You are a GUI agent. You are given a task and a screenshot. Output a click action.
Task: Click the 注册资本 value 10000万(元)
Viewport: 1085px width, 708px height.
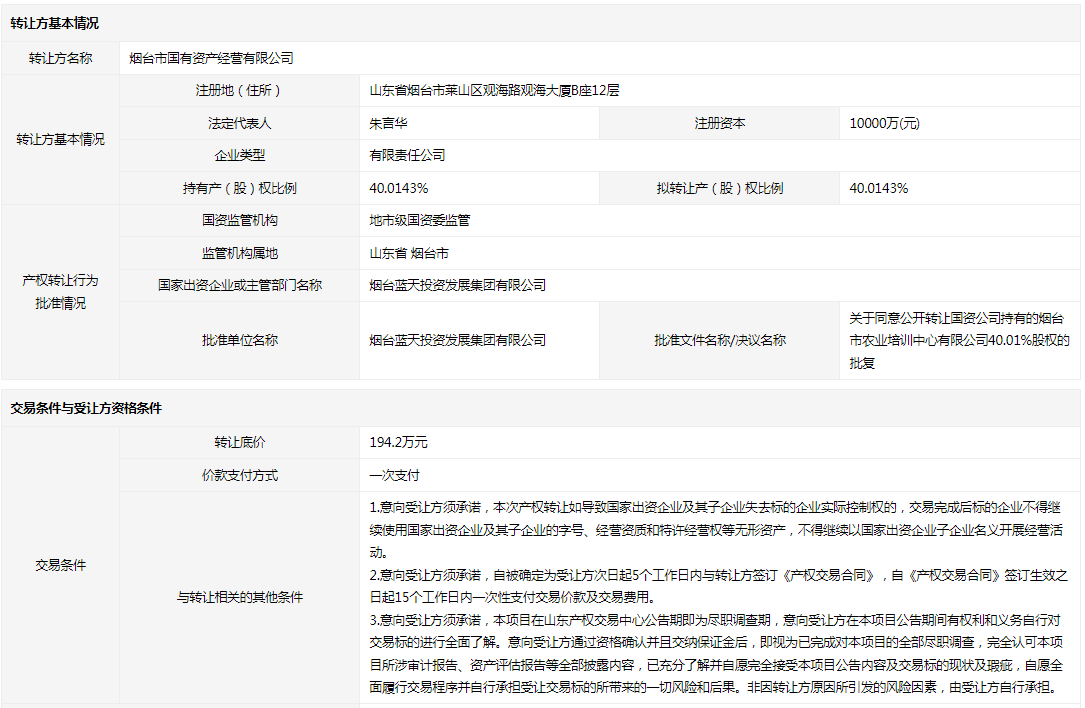coord(884,123)
